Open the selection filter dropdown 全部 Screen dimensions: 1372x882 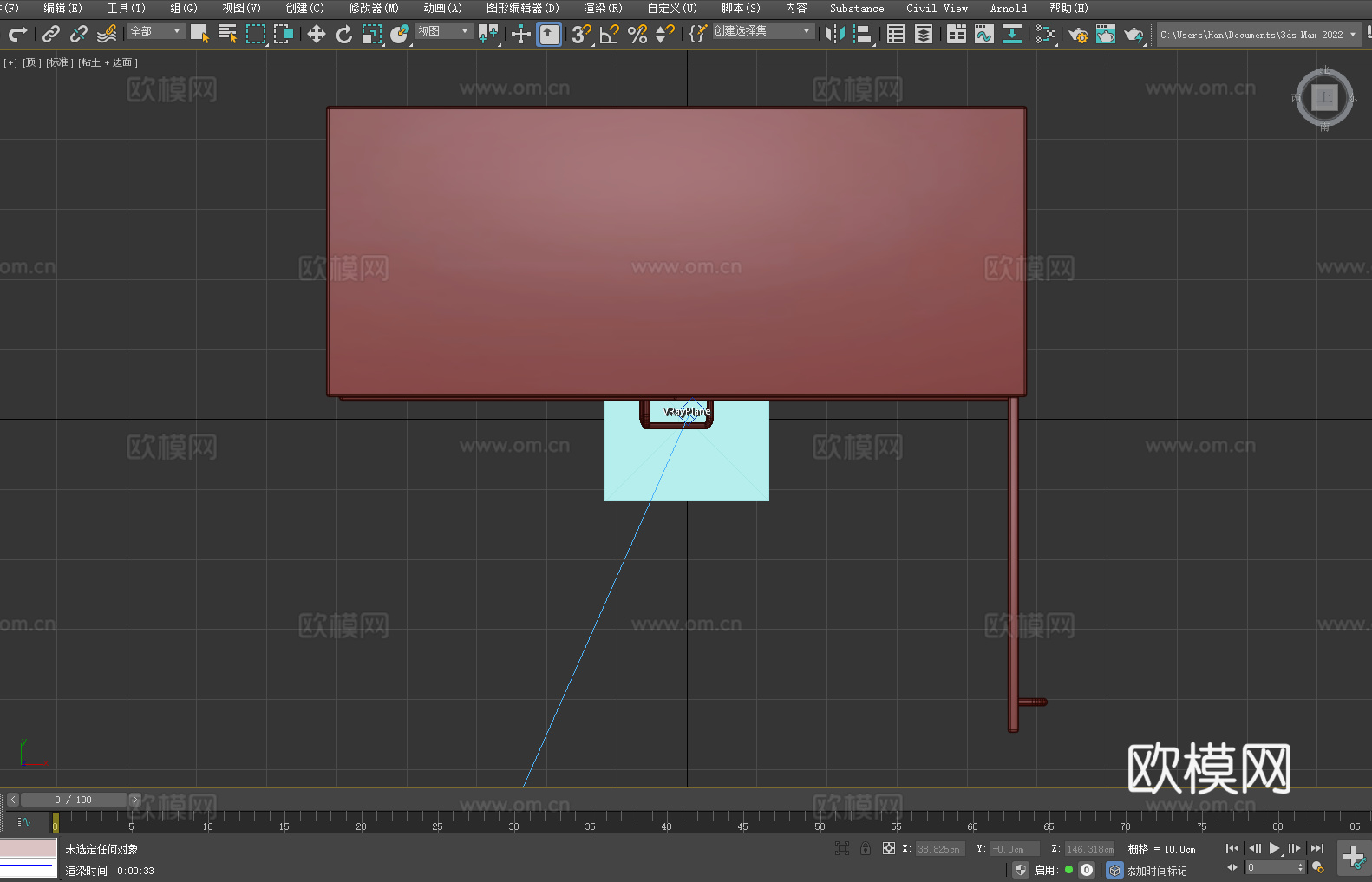[x=156, y=31]
